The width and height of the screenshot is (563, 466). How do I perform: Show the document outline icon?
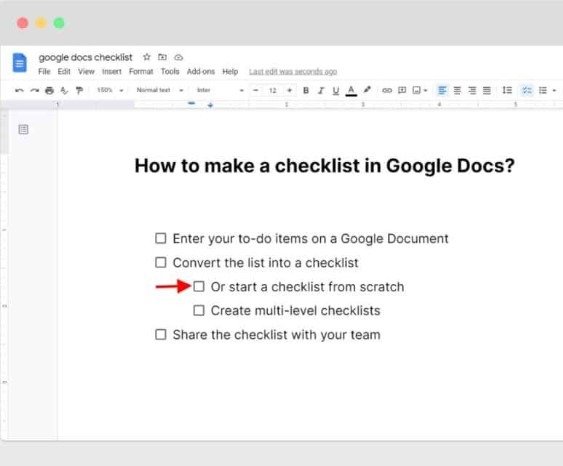pos(23,129)
